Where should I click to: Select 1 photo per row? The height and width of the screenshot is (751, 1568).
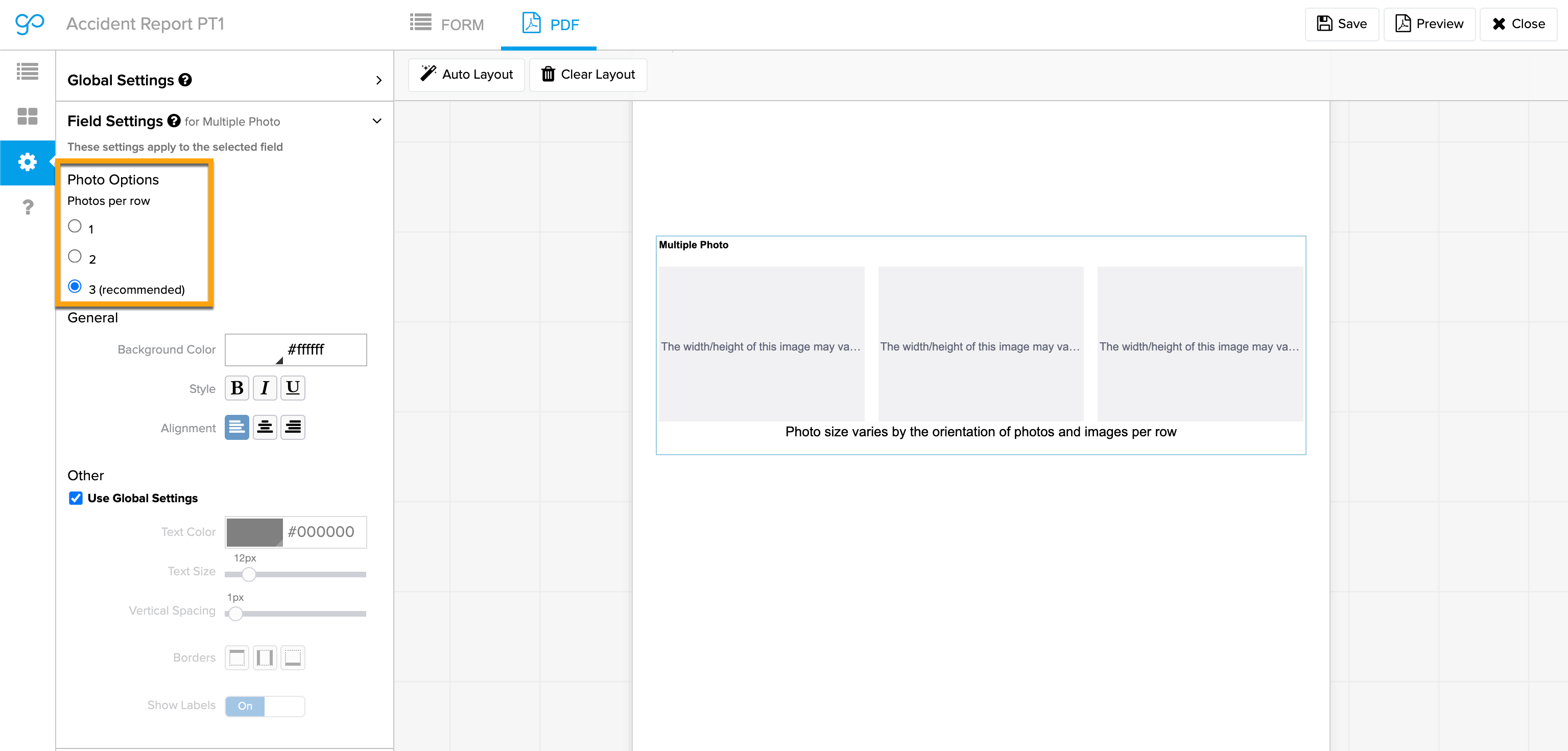[x=74, y=226]
